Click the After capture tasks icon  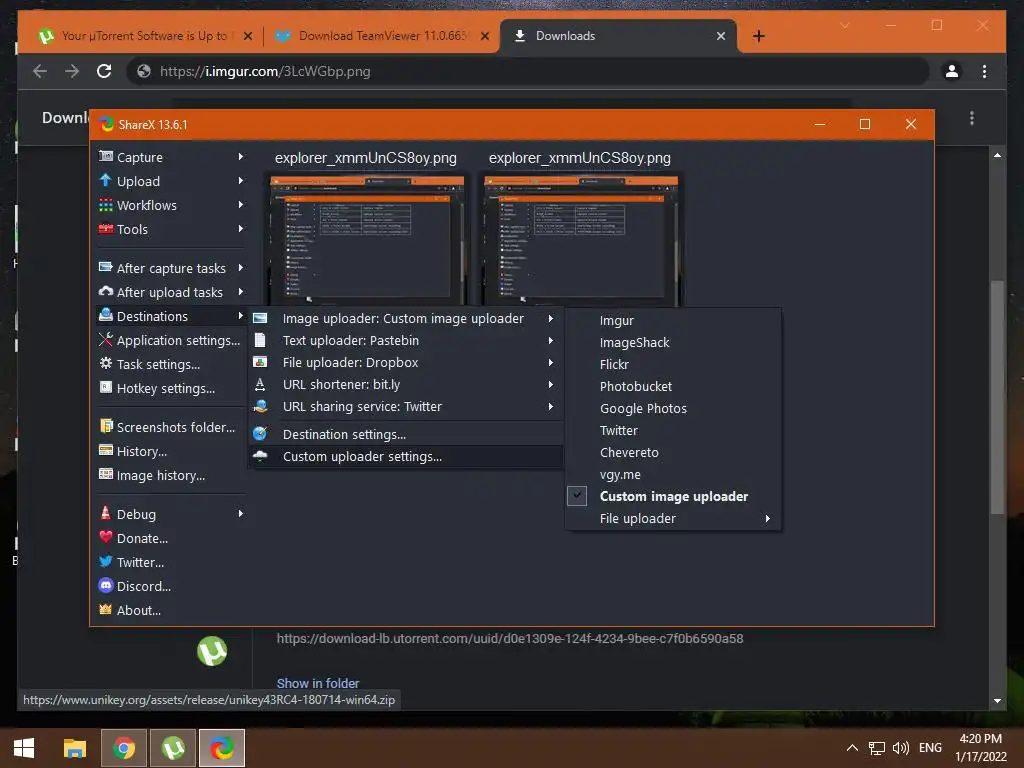click(106, 267)
